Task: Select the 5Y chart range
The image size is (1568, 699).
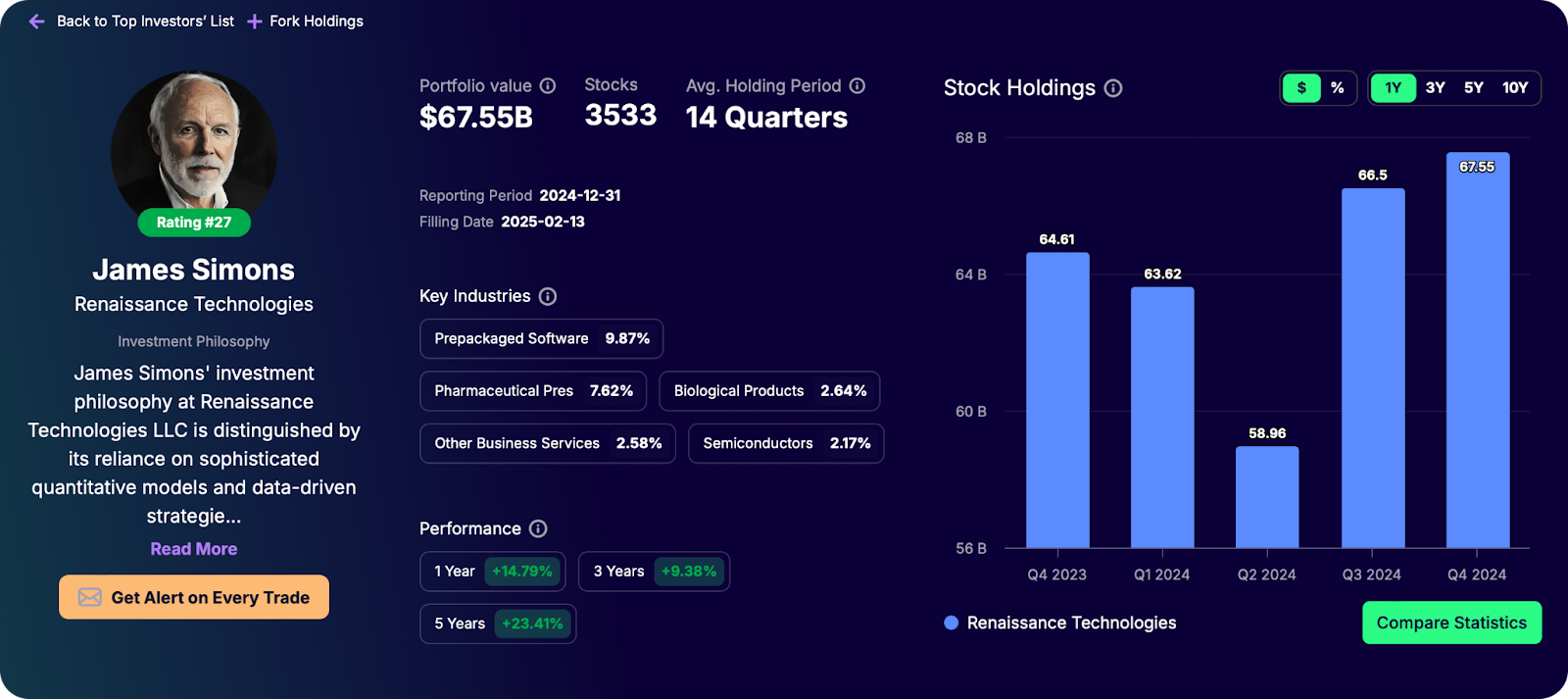Action: click(1474, 88)
